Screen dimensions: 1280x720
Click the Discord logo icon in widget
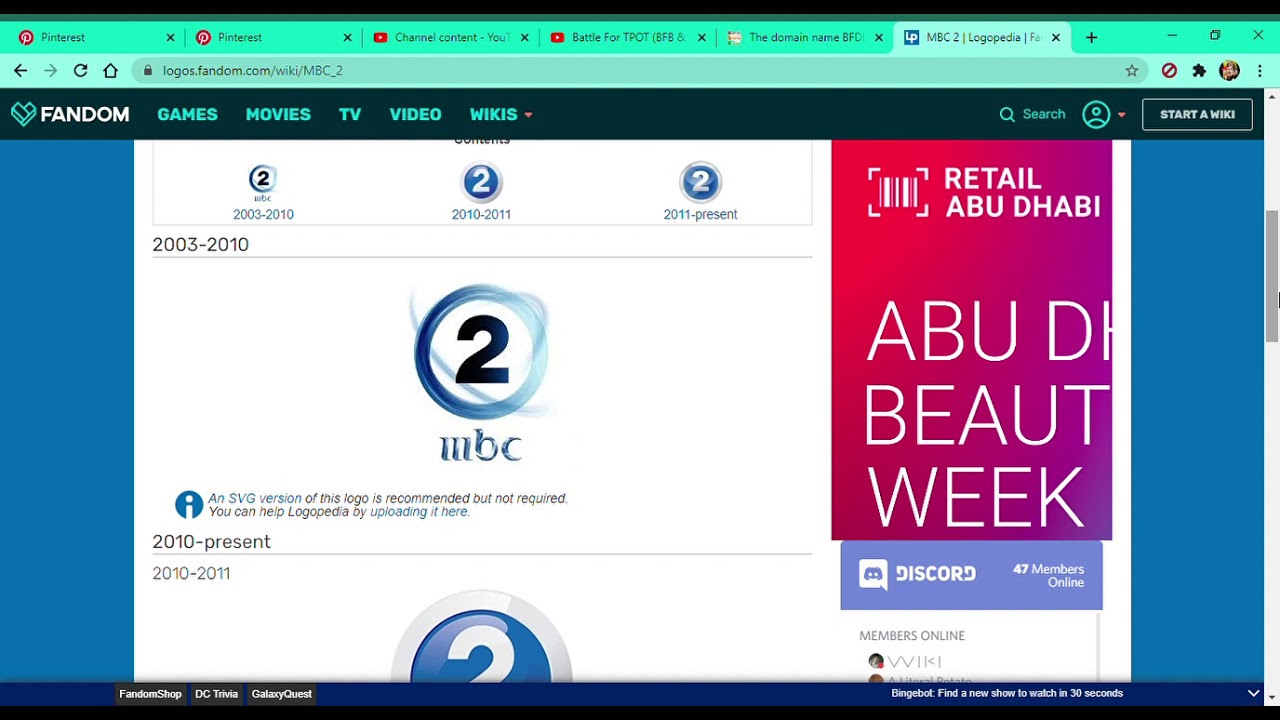click(873, 574)
